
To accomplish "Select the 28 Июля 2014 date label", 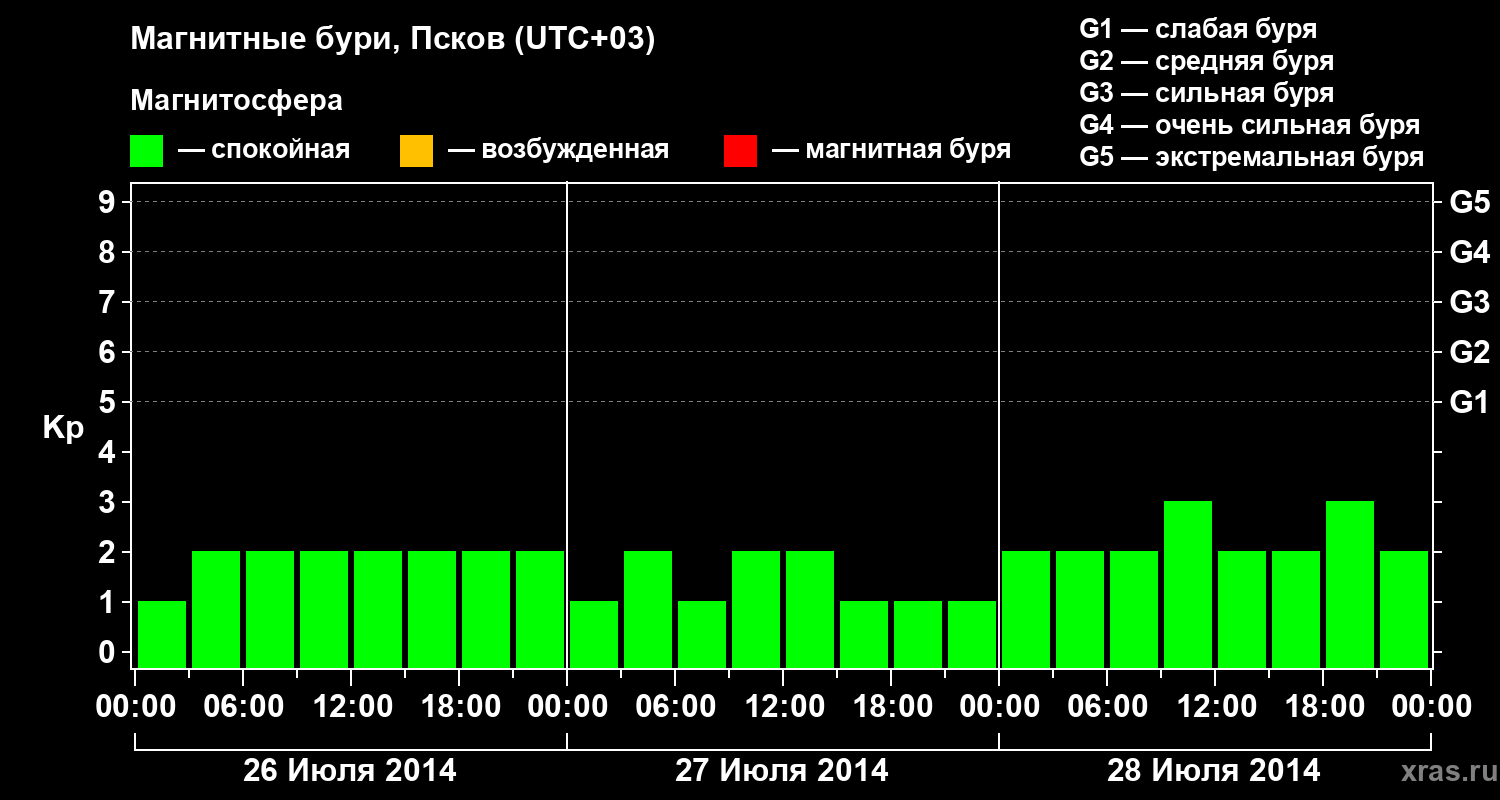I will [x=1213, y=771].
